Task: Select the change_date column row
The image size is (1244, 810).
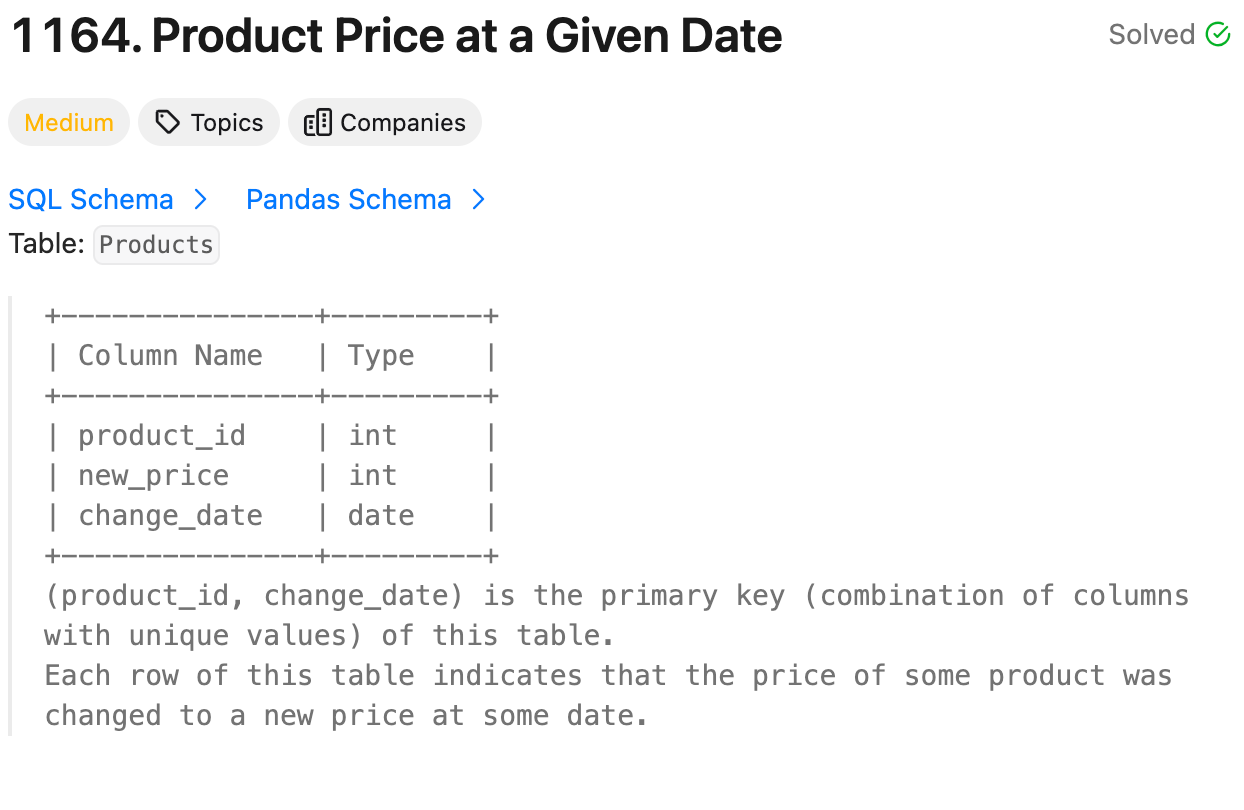Action: pos(170,516)
